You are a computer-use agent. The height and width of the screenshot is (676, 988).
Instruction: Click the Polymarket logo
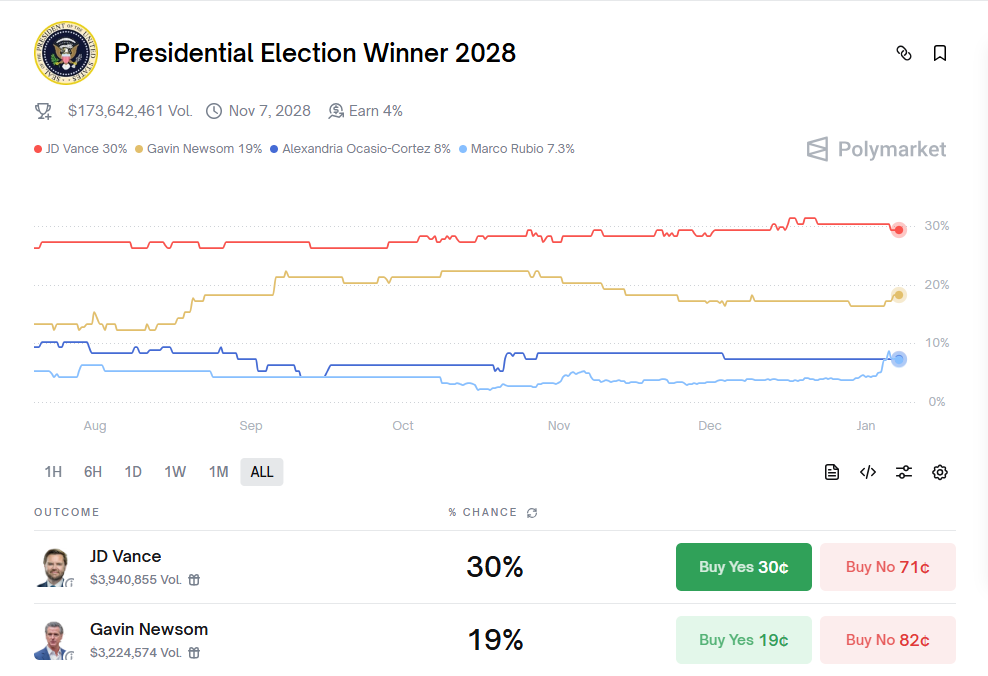click(876, 149)
